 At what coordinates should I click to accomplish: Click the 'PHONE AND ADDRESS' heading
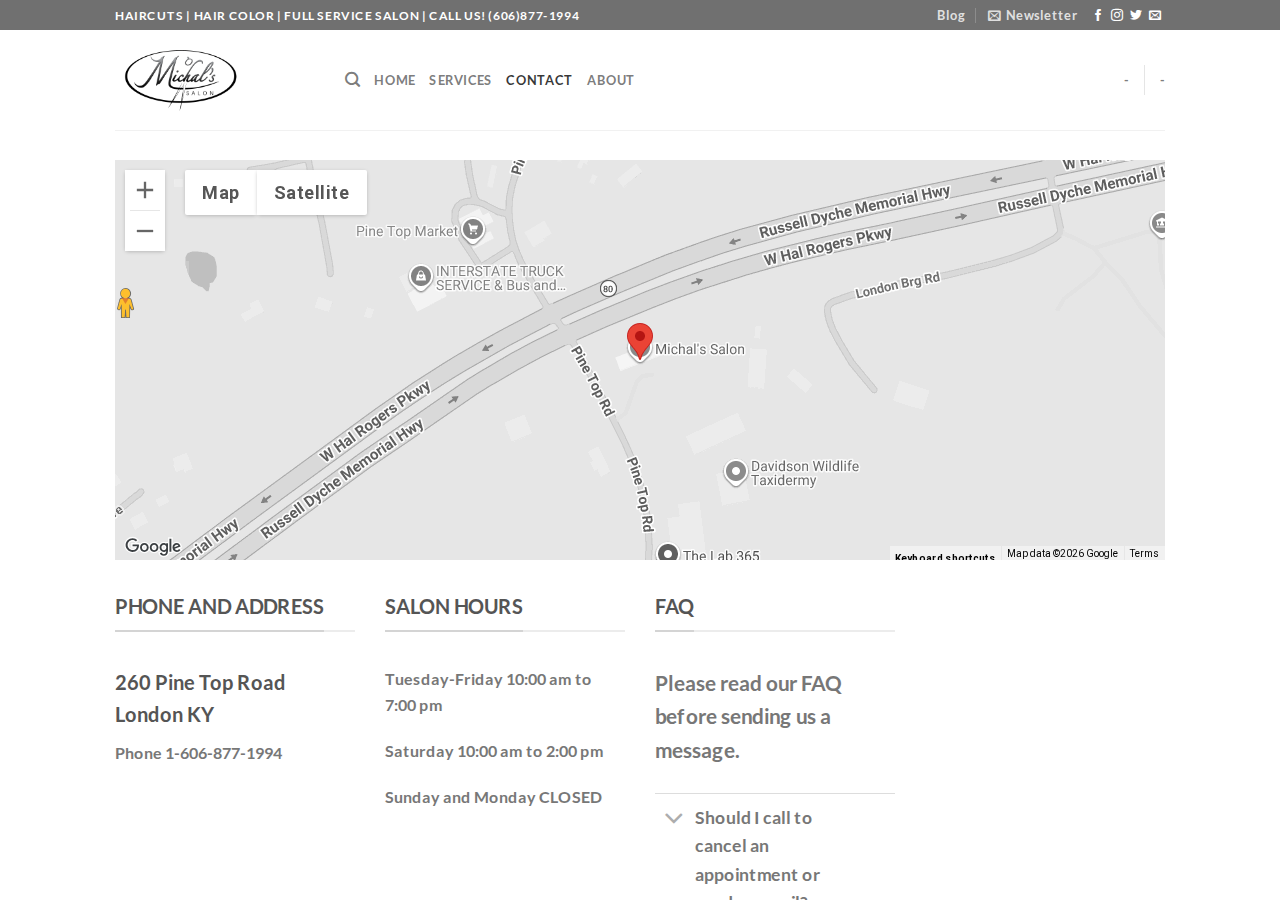click(x=219, y=606)
